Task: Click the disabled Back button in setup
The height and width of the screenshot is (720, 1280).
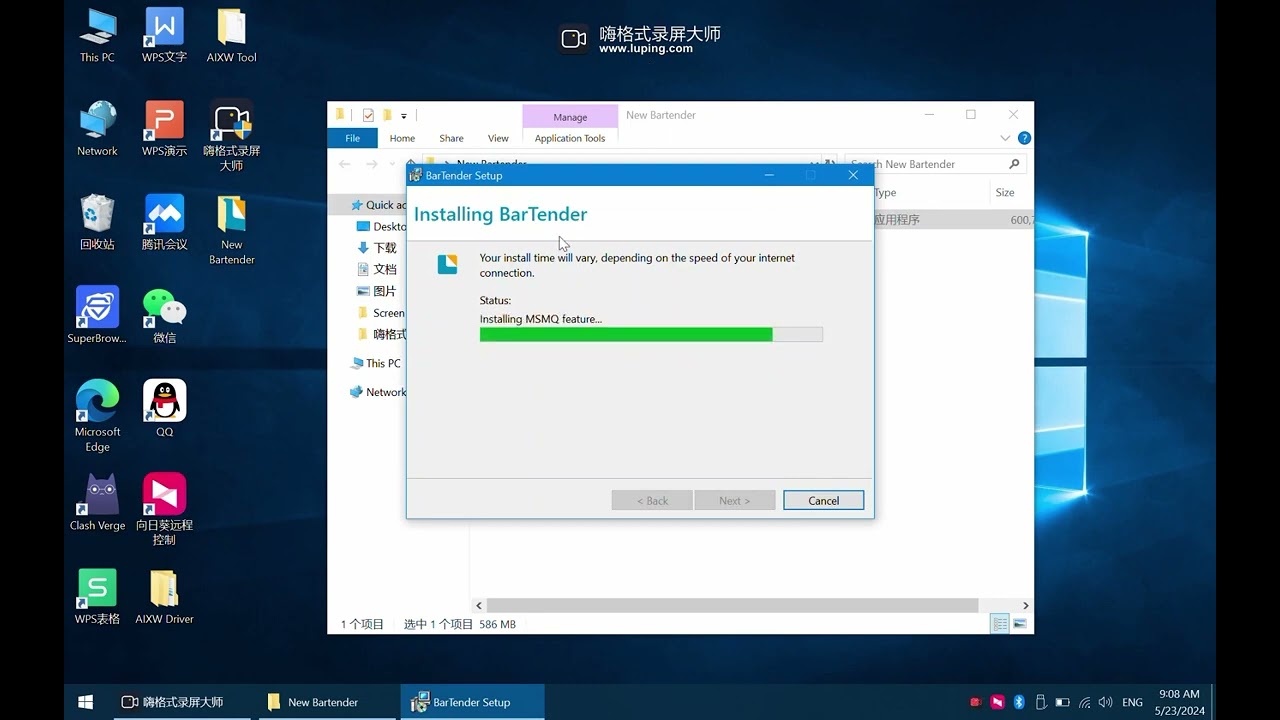Action: [x=652, y=500]
